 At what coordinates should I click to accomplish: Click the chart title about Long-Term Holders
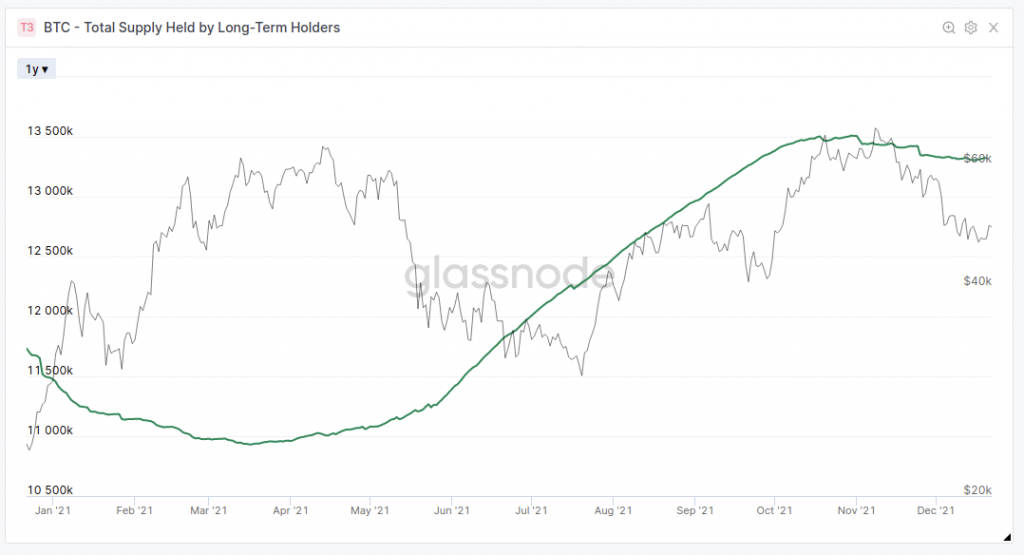pyautogui.click(x=191, y=28)
